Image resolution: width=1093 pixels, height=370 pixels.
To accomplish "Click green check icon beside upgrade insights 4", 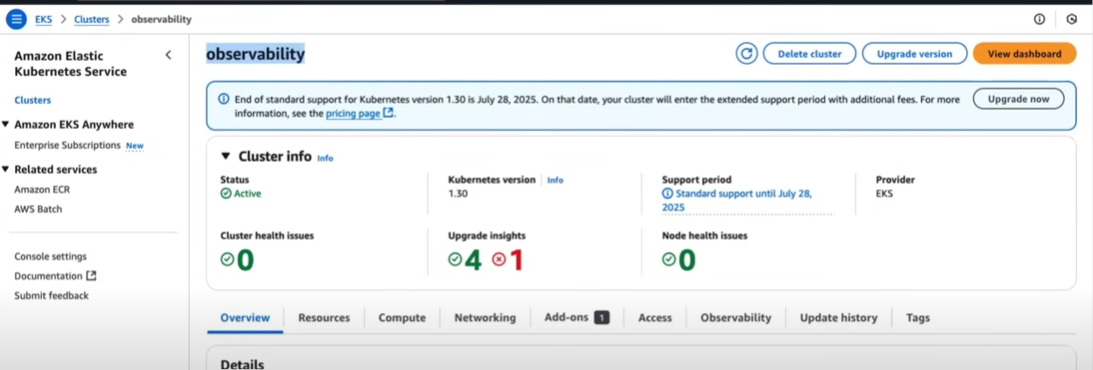I will pos(455,259).
